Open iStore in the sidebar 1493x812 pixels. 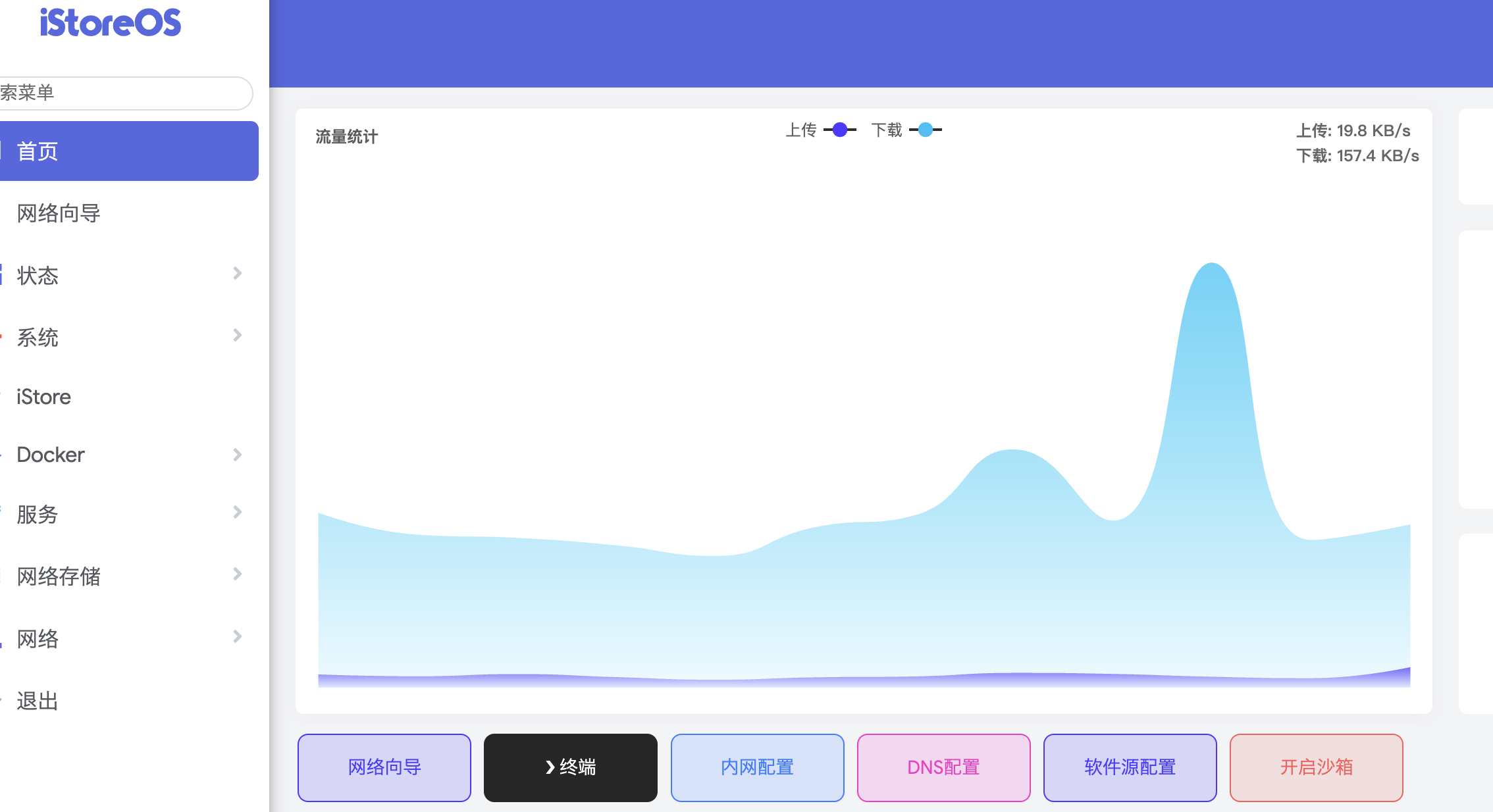pyautogui.click(x=44, y=397)
